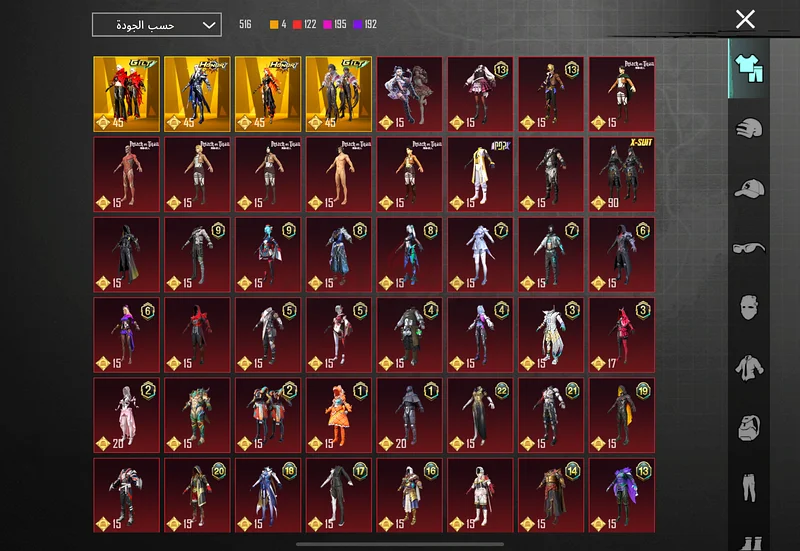Select the black suit with badge 17
Viewport: 800px width, 551px height.
point(339,495)
